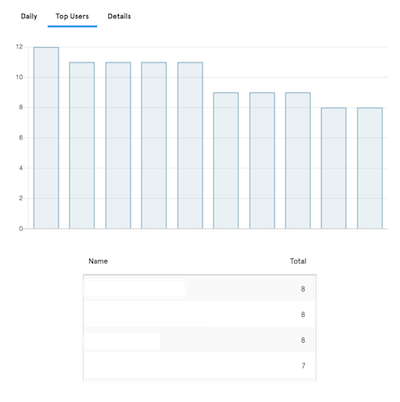Click the tallest bar reaching 12
This screenshot has height=402, width=400.
pos(46,138)
